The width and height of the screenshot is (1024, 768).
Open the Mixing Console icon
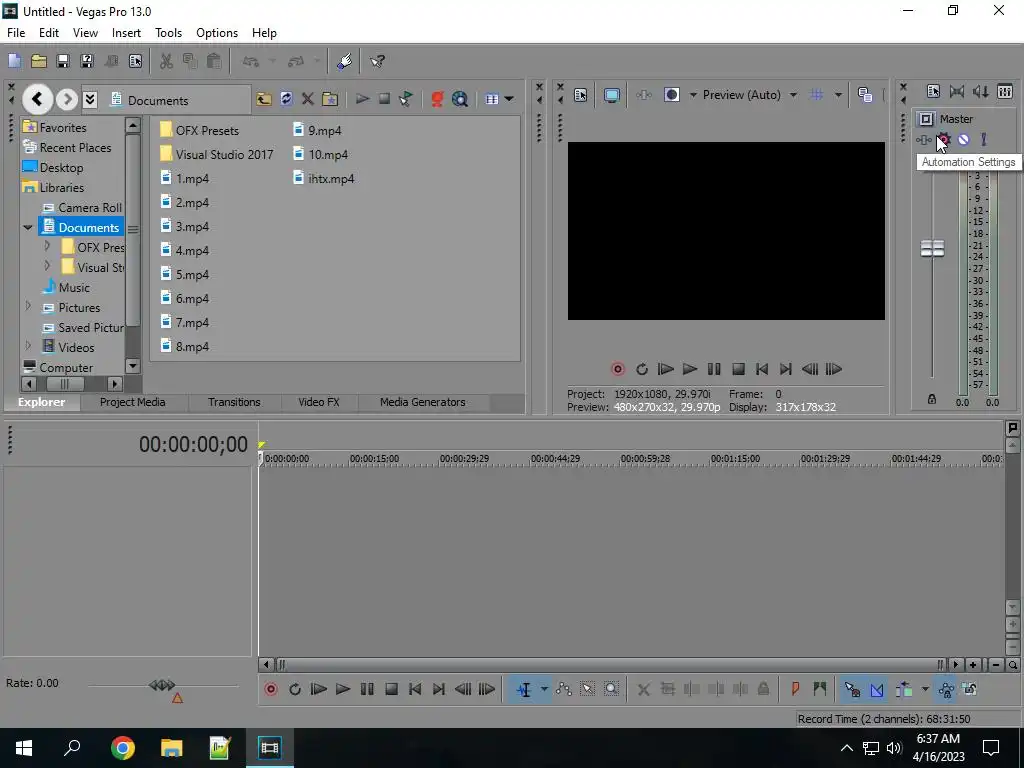[1005, 92]
